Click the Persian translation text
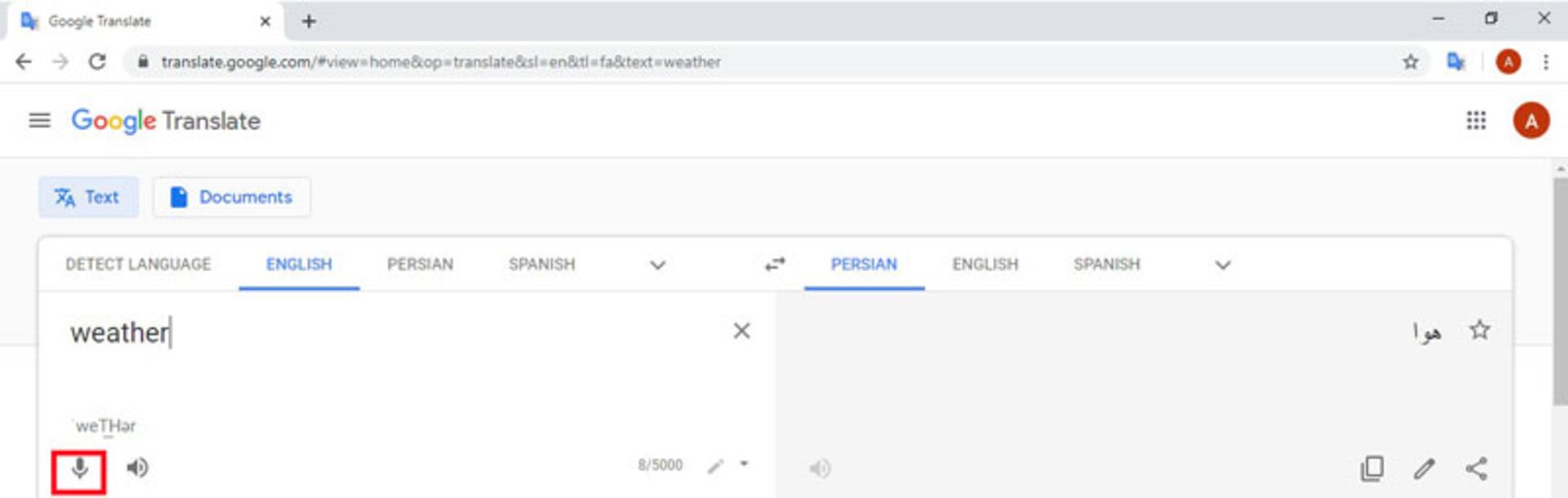Viewport: 1568px width, 498px height. (1427, 331)
